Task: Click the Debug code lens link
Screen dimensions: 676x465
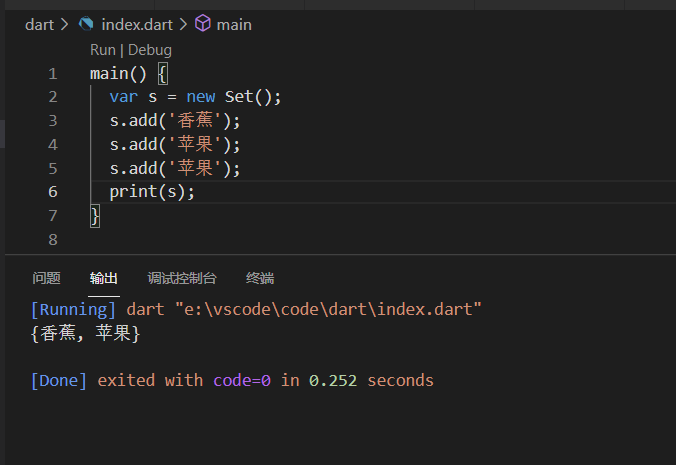Action: 150,50
